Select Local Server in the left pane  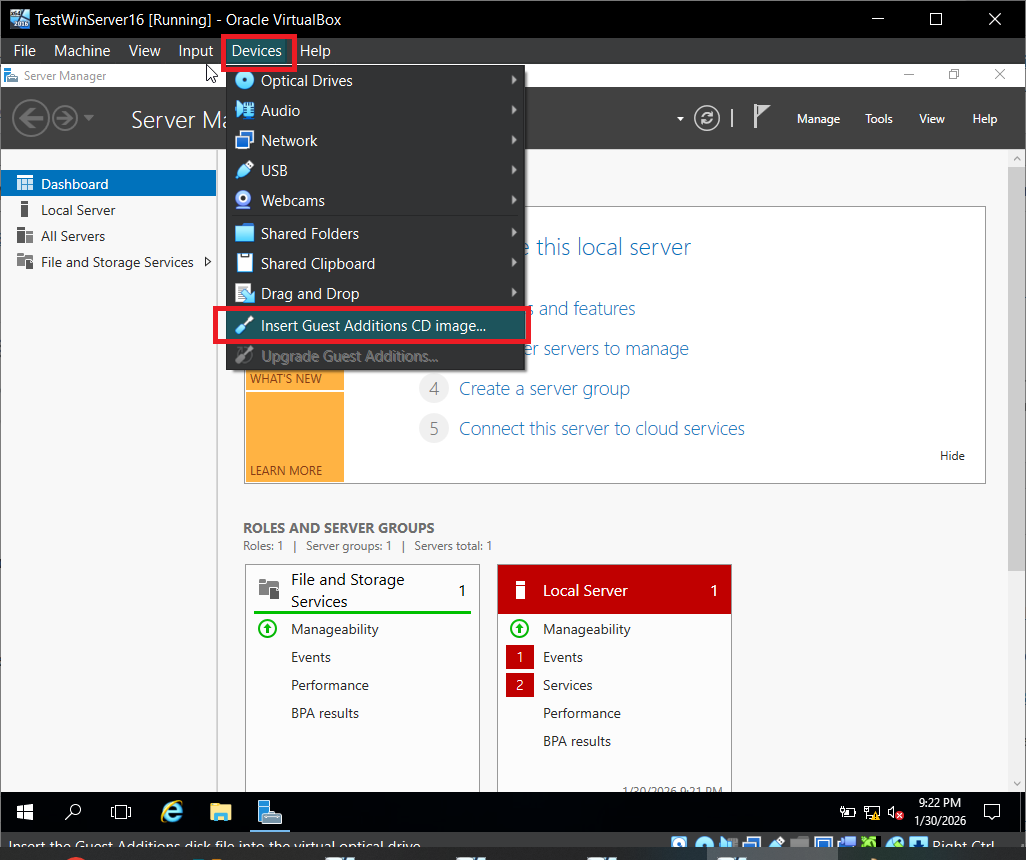pos(78,210)
